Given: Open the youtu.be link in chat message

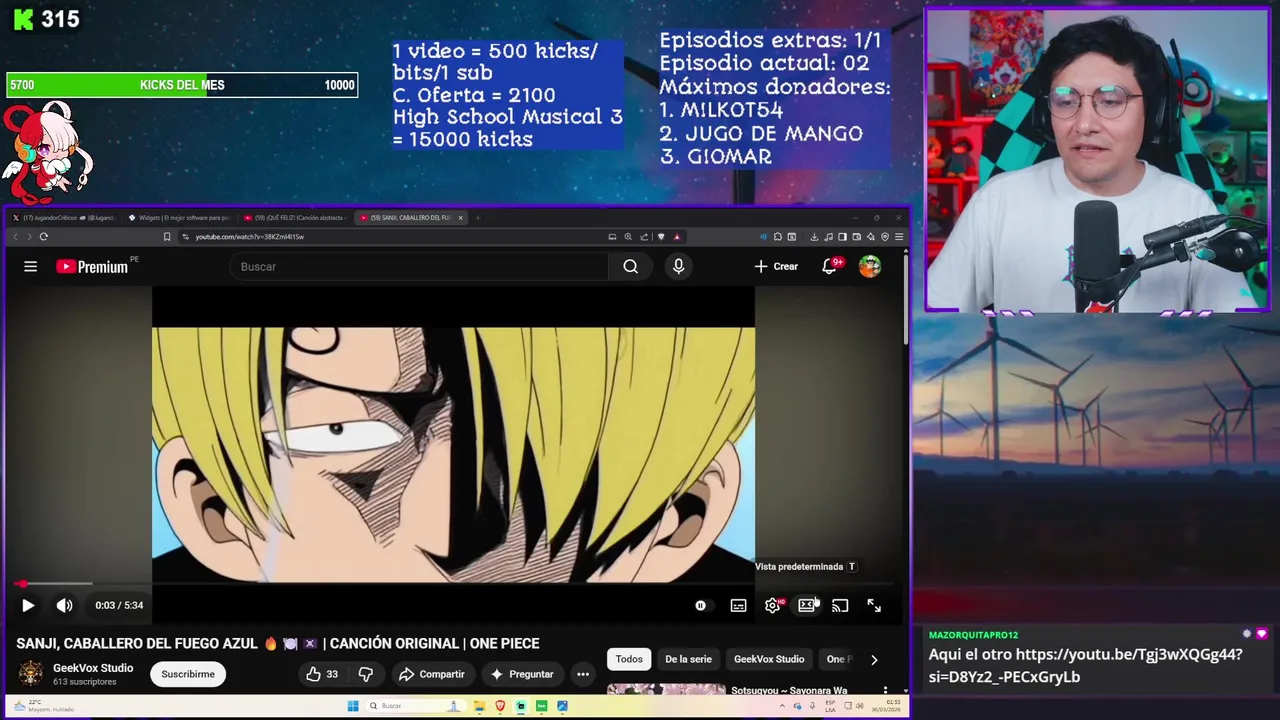Looking at the screenshot, I should [1085, 665].
